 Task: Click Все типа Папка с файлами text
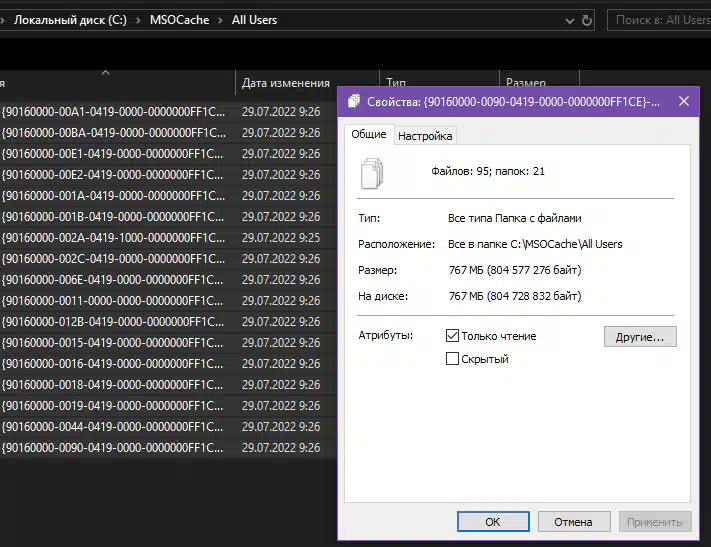pyautogui.click(x=515, y=218)
